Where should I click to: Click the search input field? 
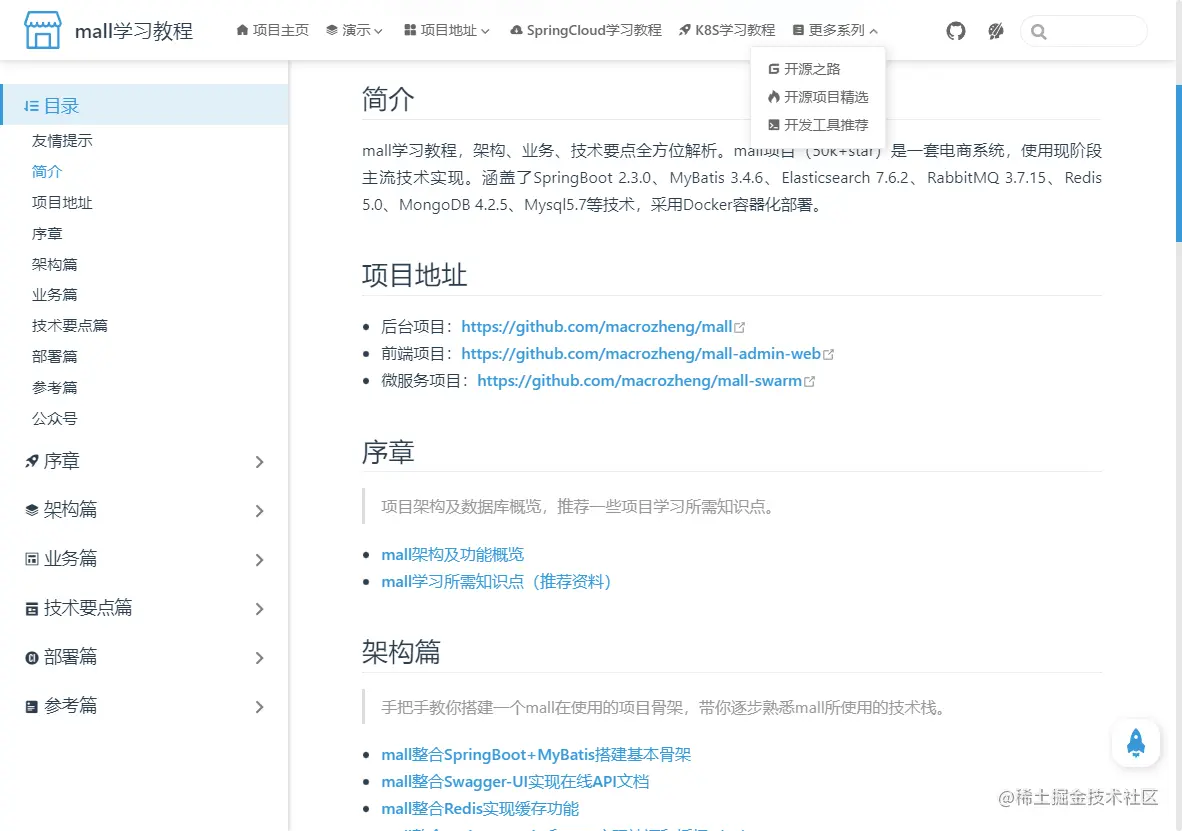1084,32
